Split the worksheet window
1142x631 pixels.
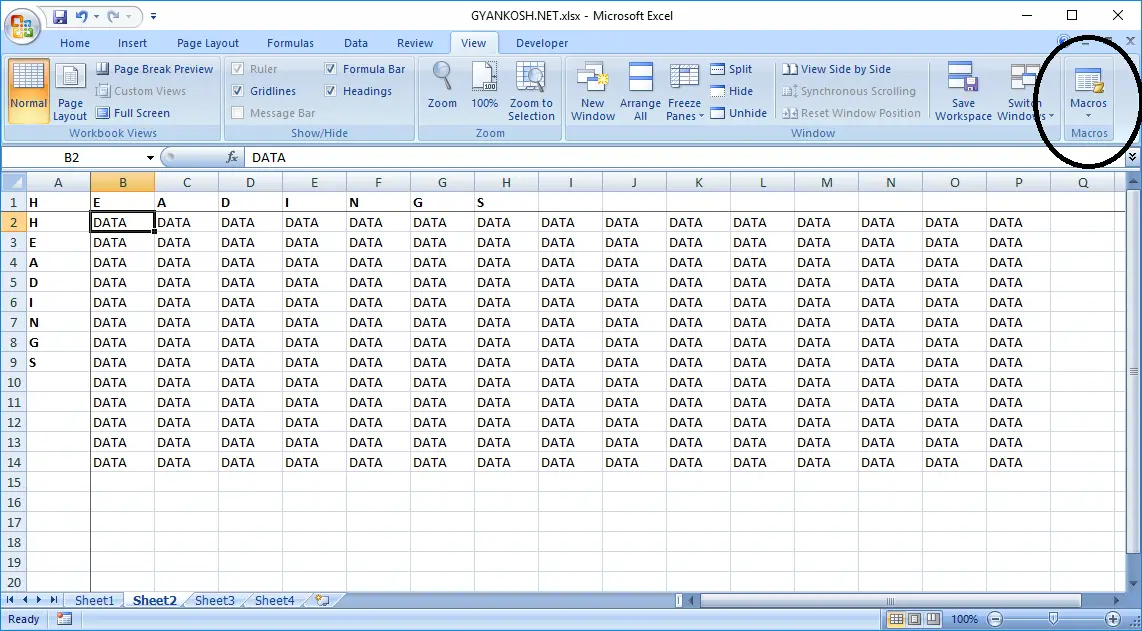click(731, 69)
